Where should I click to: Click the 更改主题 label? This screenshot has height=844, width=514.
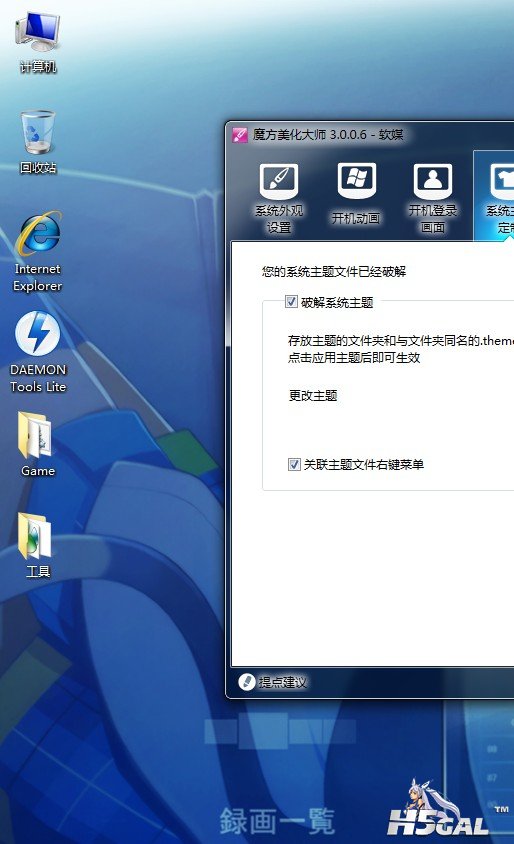point(313,396)
